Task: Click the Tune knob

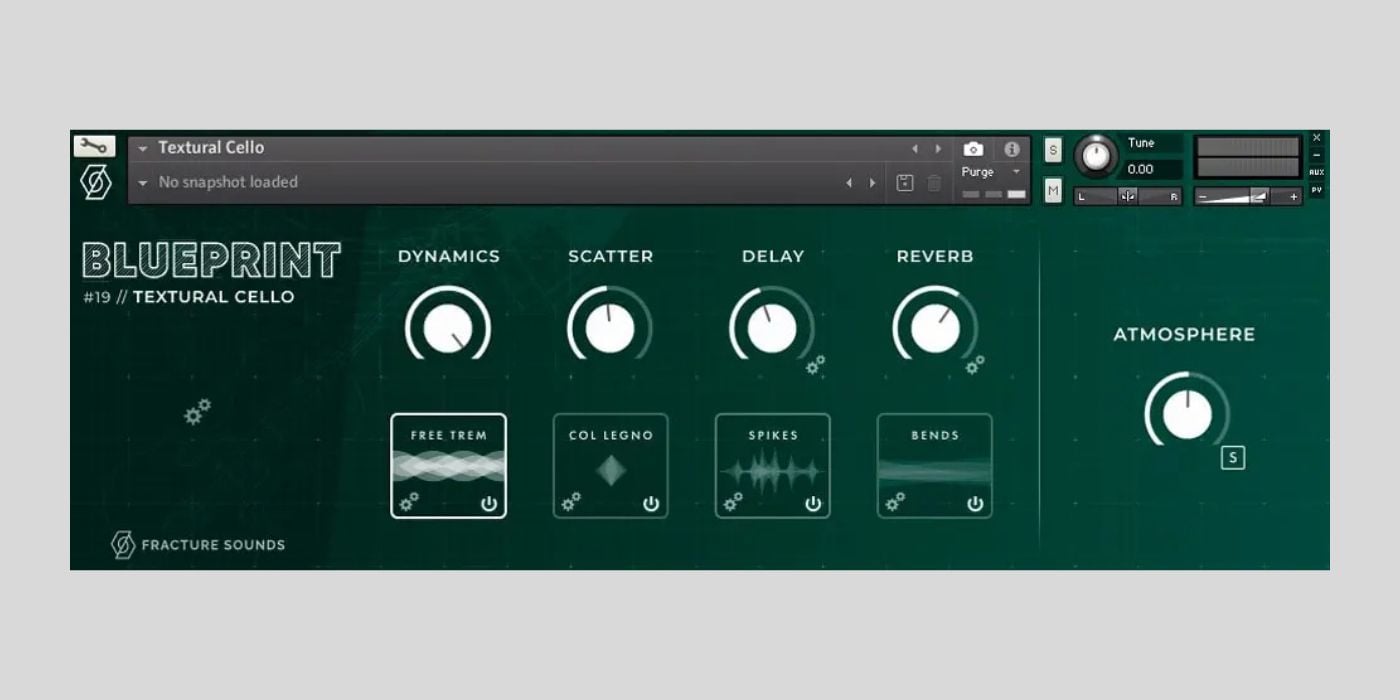Action: (x=1097, y=157)
